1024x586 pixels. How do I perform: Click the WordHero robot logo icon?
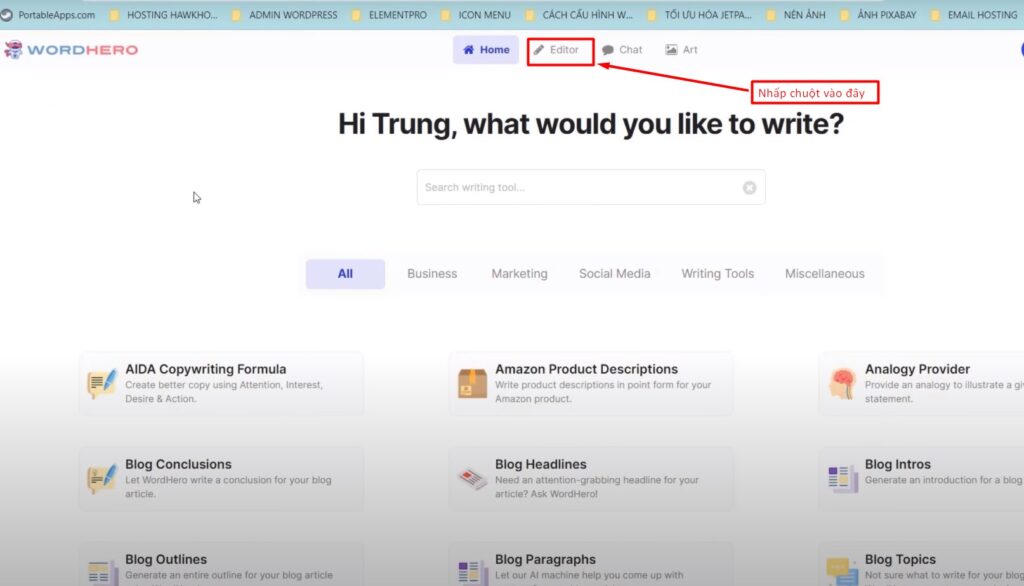[x=13, y=50]
